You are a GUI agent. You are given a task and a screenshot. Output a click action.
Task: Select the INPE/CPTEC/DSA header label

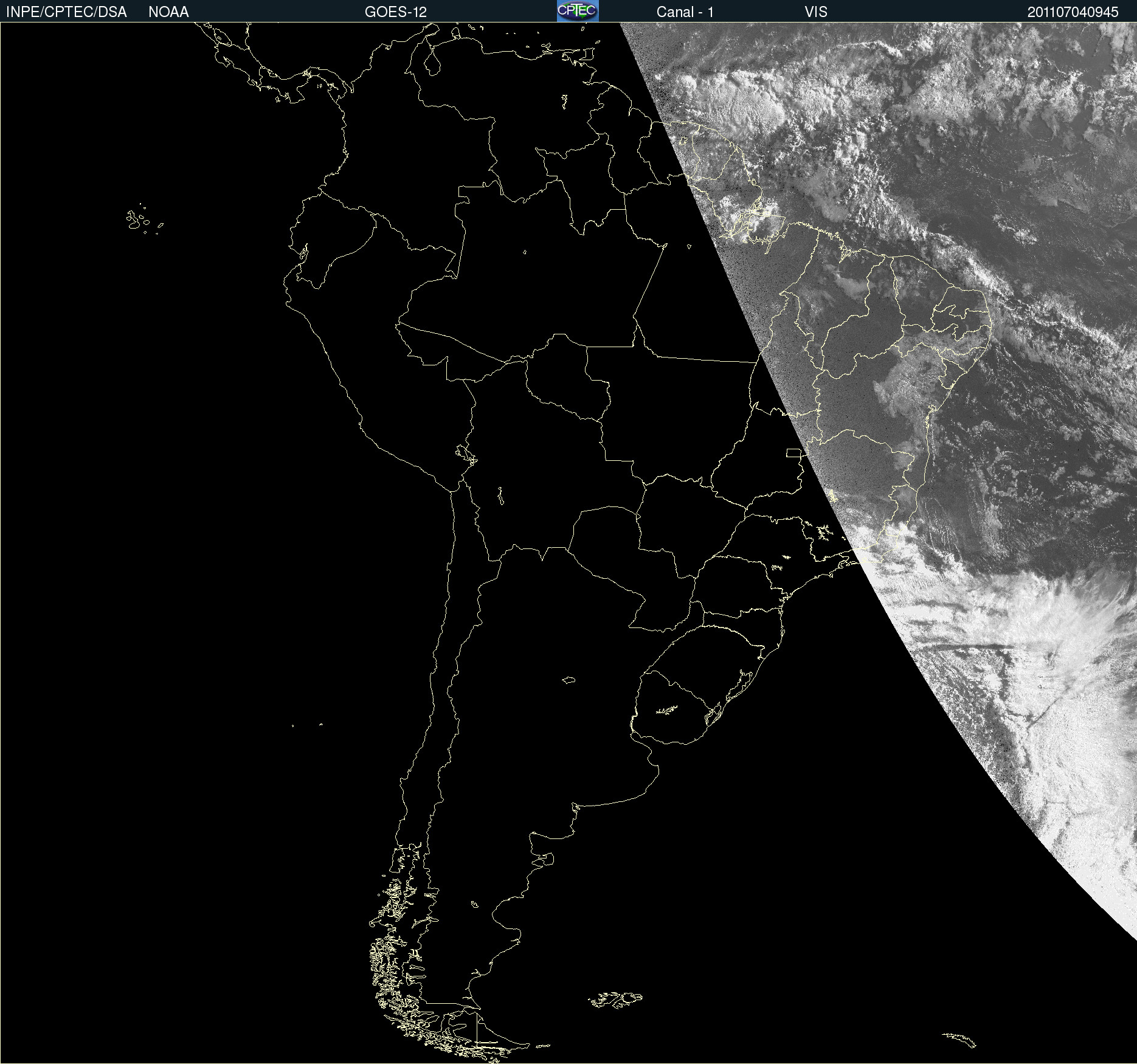click(x=66, y=12)
